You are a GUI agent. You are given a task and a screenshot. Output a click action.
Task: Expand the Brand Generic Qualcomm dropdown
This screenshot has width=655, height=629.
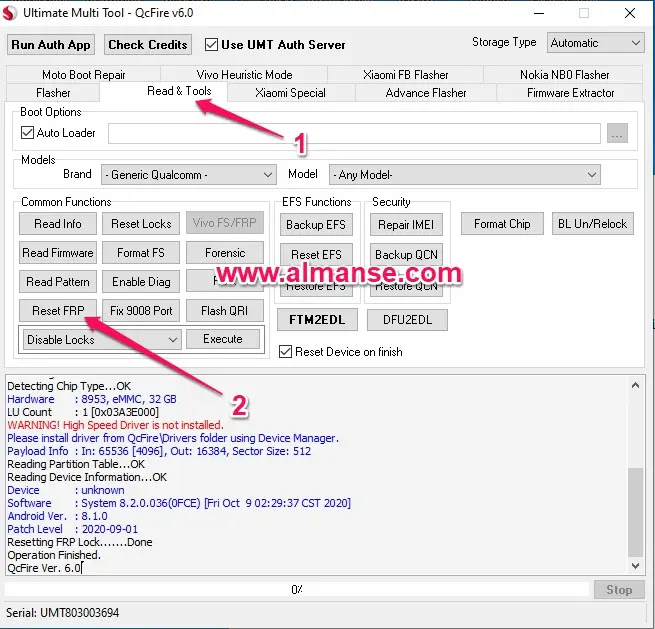(x=188, y=175)
